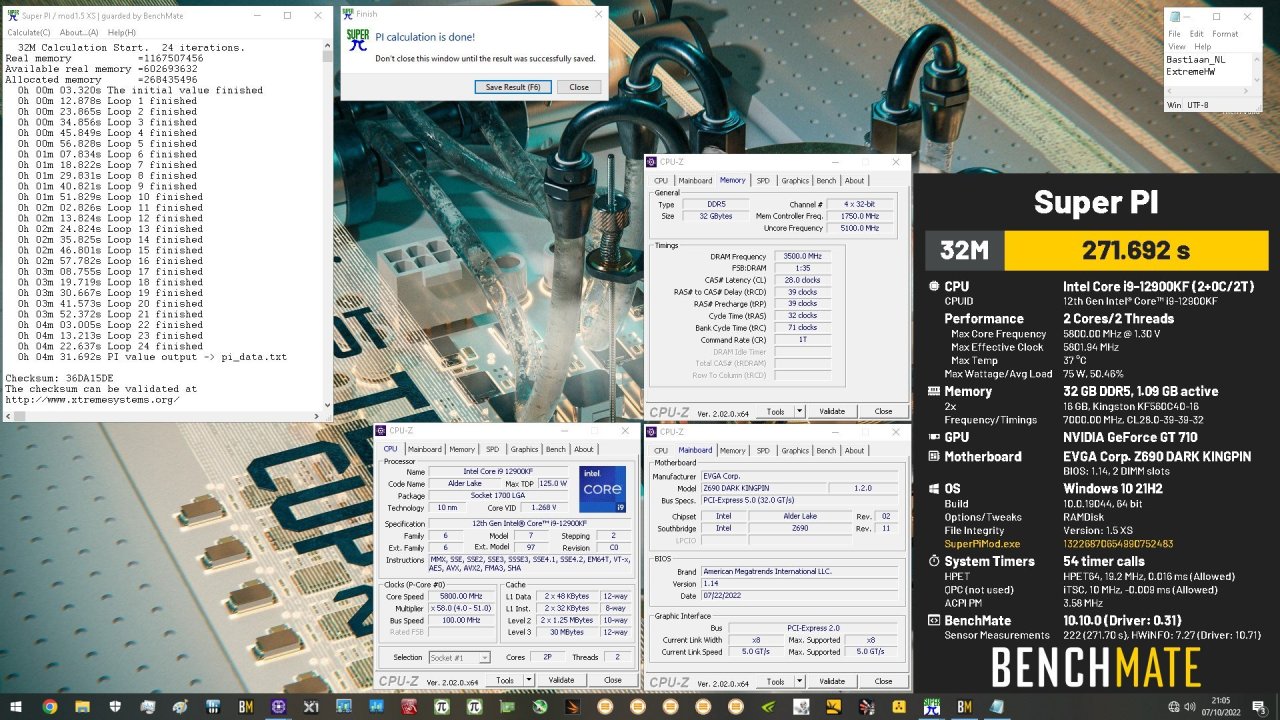The width and height of the screenshot is (1280, 720).
Task: Click the Intel Core i9 logo in CPU-Z
Action: tap(603, 489)
